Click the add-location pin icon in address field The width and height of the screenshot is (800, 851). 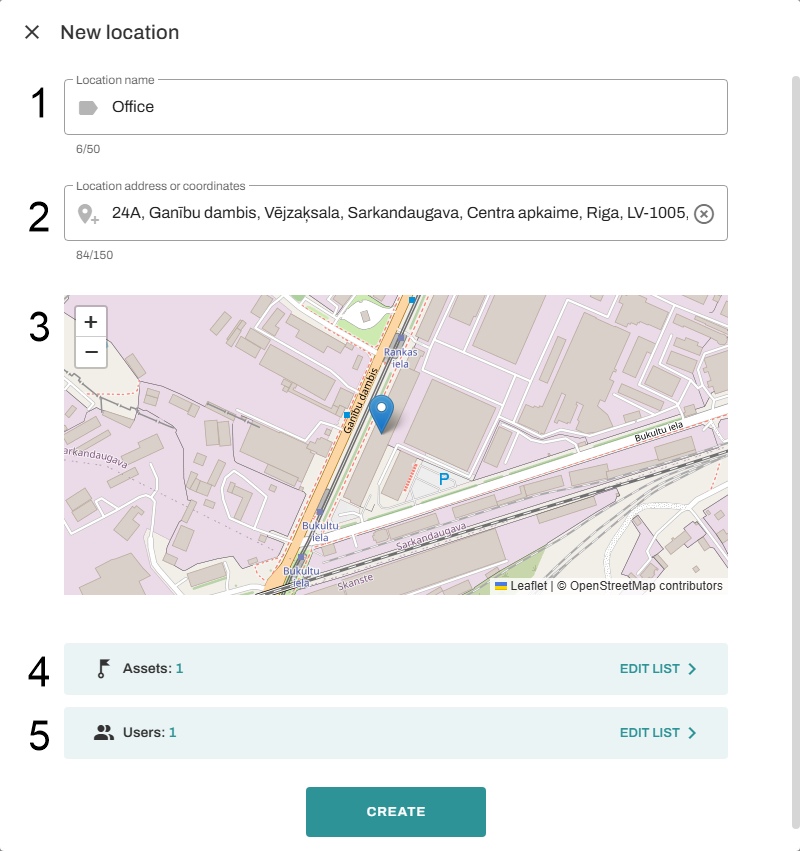[88, 213]
